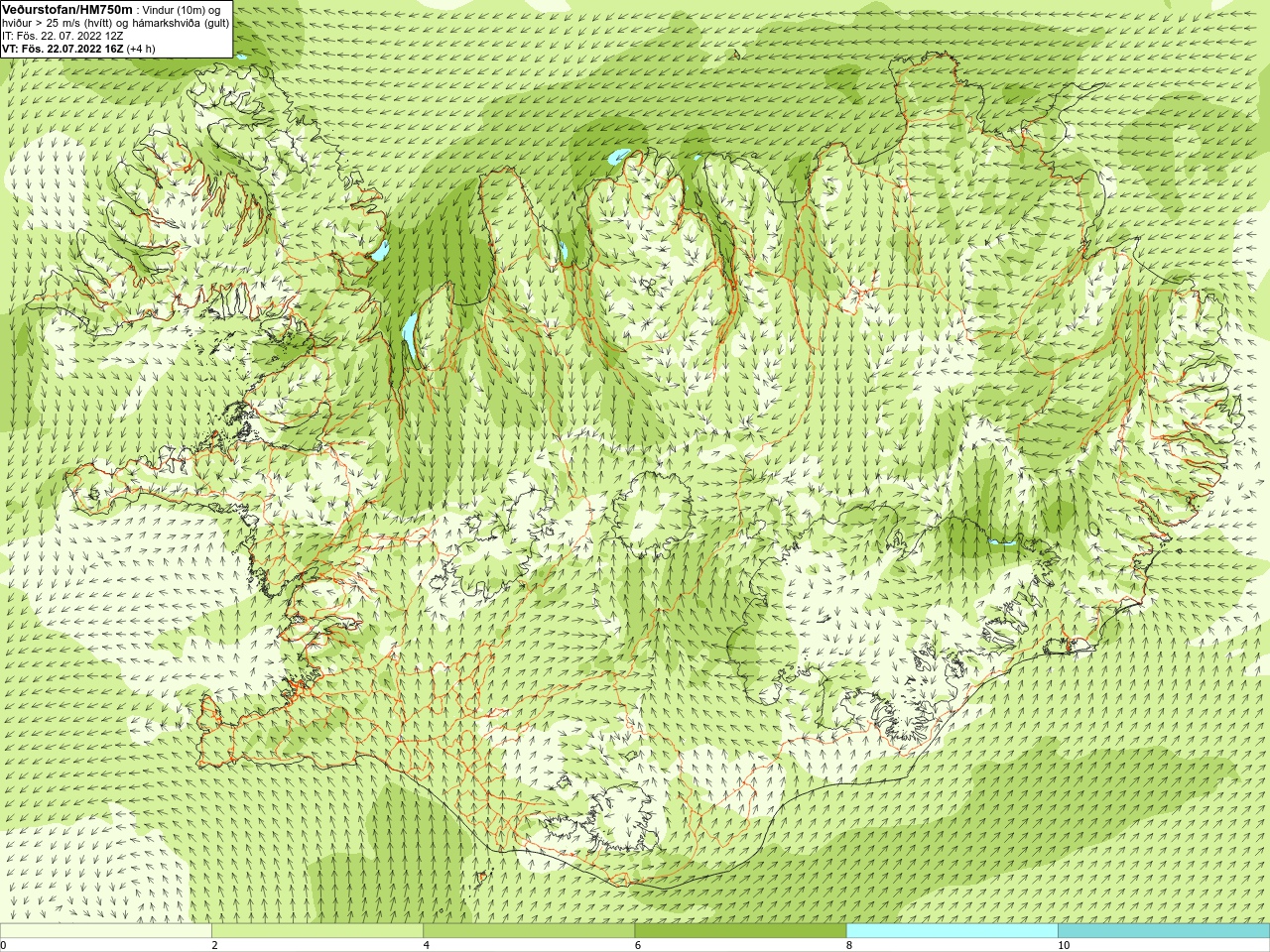
Task: Click the light yellow 0–2 m/s legend swatch
Action: (105, 931)
